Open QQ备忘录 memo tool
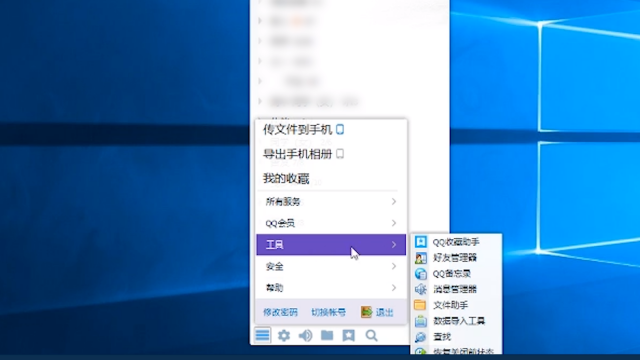Image resolution: width=640 pixels, height=360 pixels. (x=456, y=273)
